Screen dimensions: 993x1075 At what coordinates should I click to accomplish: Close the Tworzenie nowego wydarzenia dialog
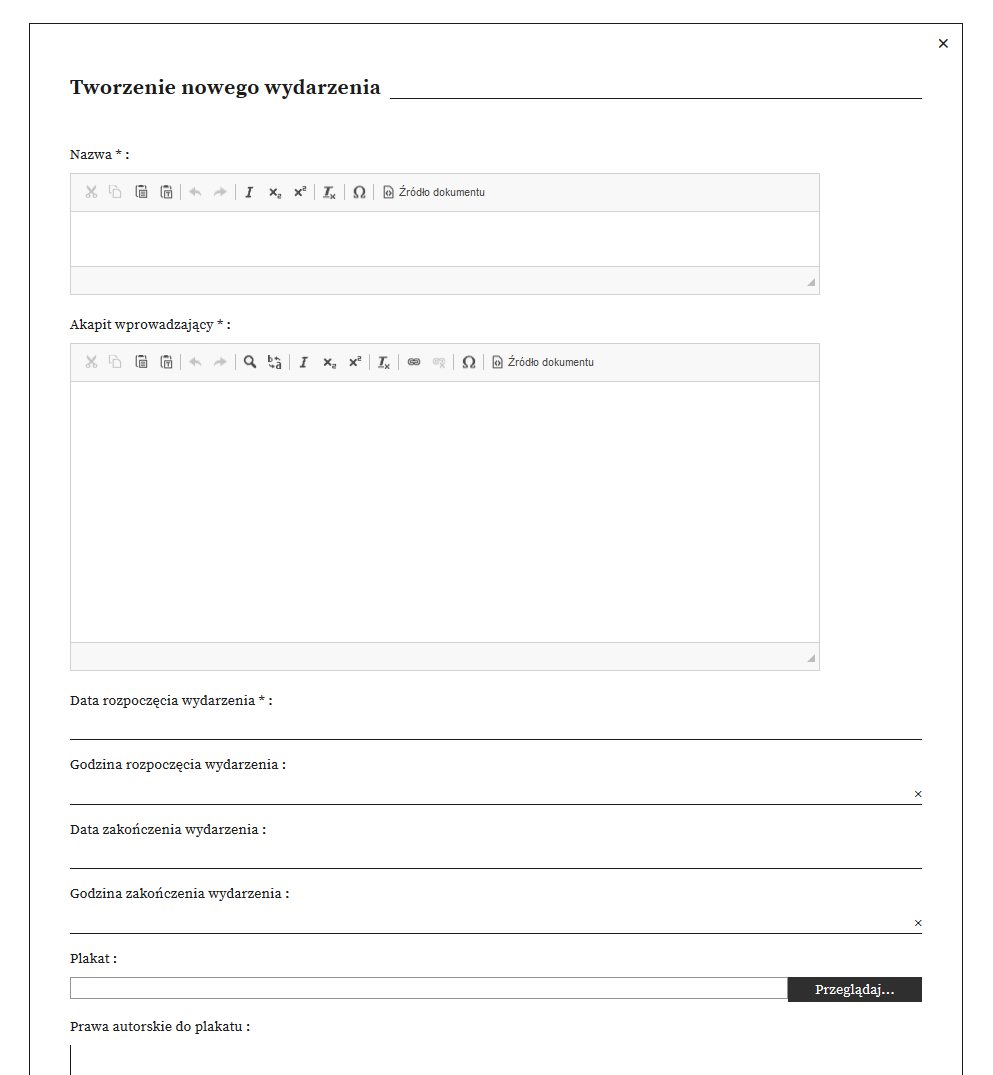pyautogui.click(x=943, y=43)
